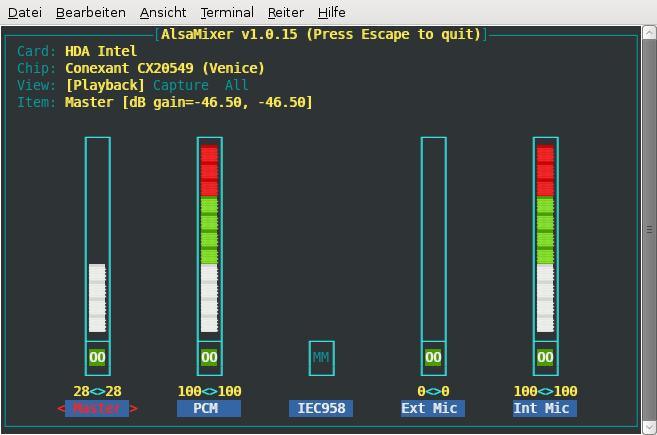The image size is (657, 435).
Task: Click the Ext Mic 0<>0 level value
Action: click(x=434, y=391)
